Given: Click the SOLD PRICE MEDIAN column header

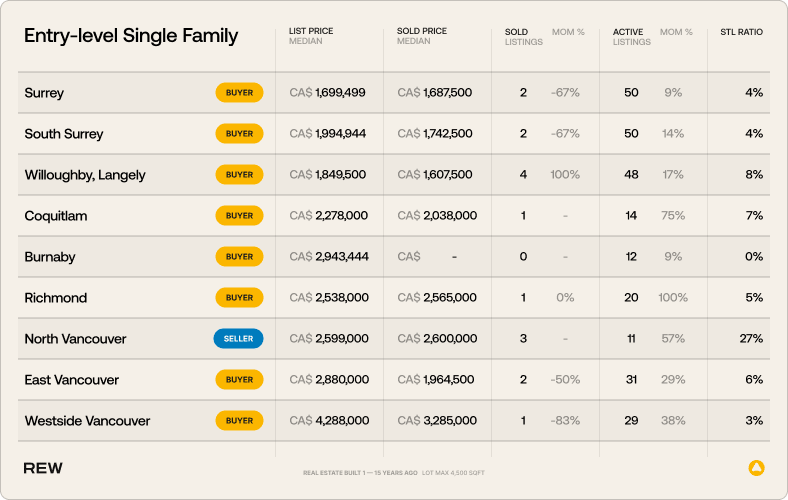Looking at the screenshot, I should pos(422,36).
